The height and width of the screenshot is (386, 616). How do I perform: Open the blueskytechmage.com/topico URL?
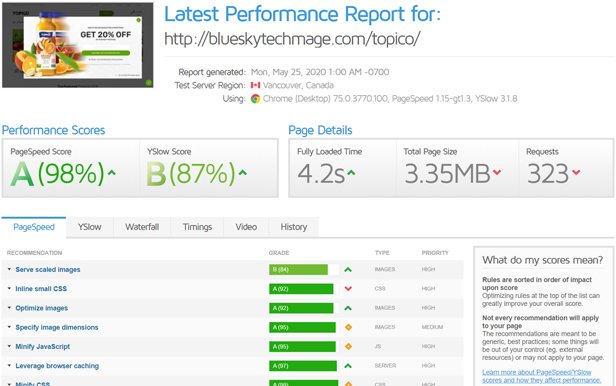pos(292,39)
